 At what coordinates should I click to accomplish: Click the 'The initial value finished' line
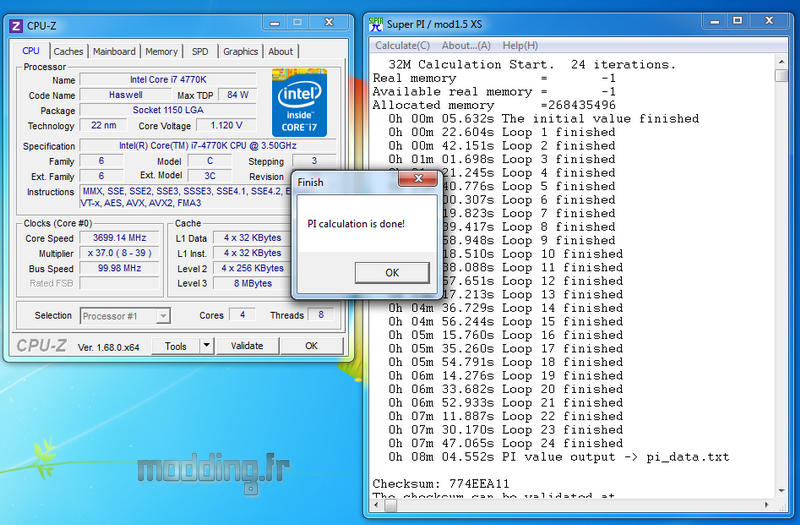point(543,118)
